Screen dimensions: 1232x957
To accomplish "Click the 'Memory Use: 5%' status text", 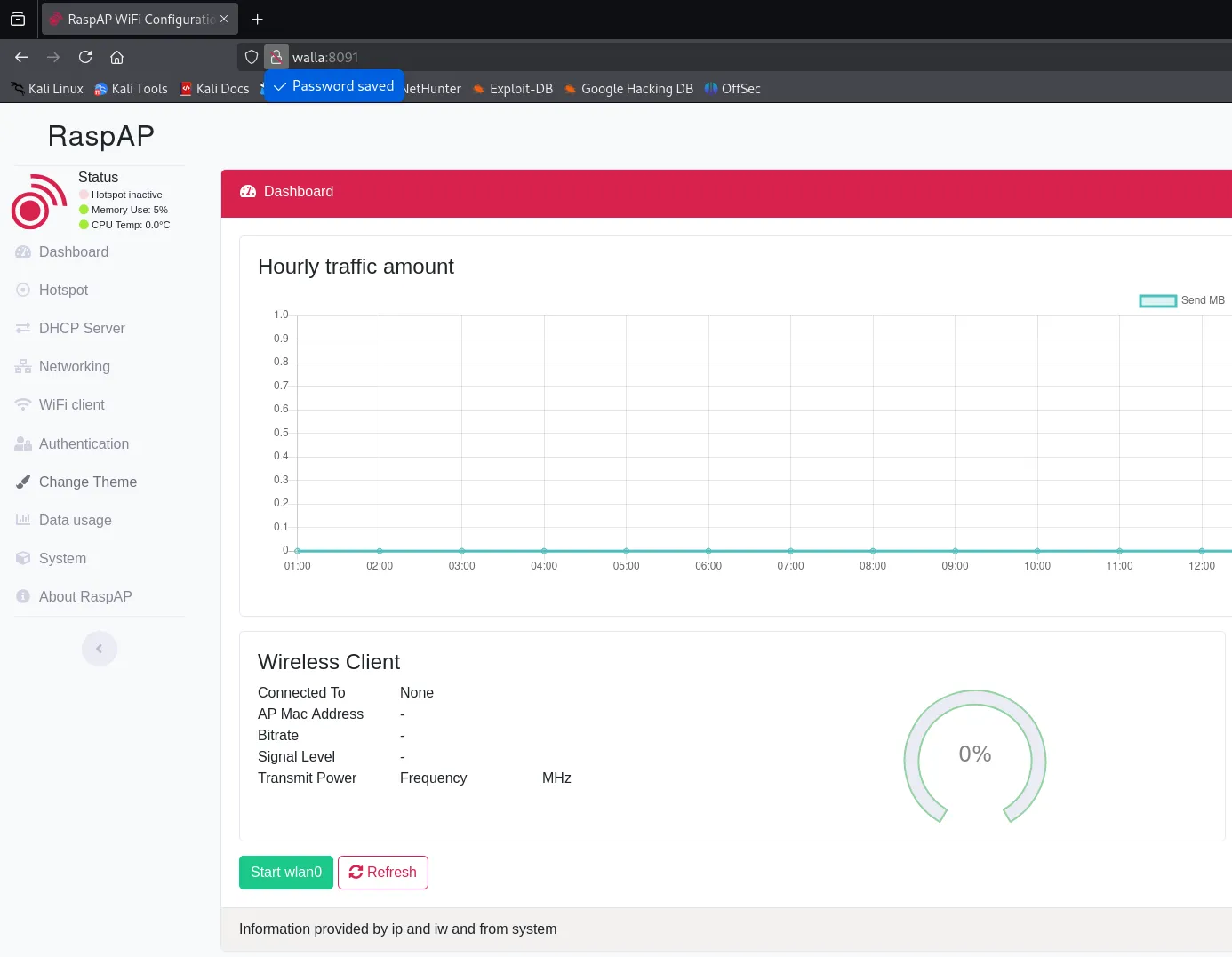I will coord(130,210).
